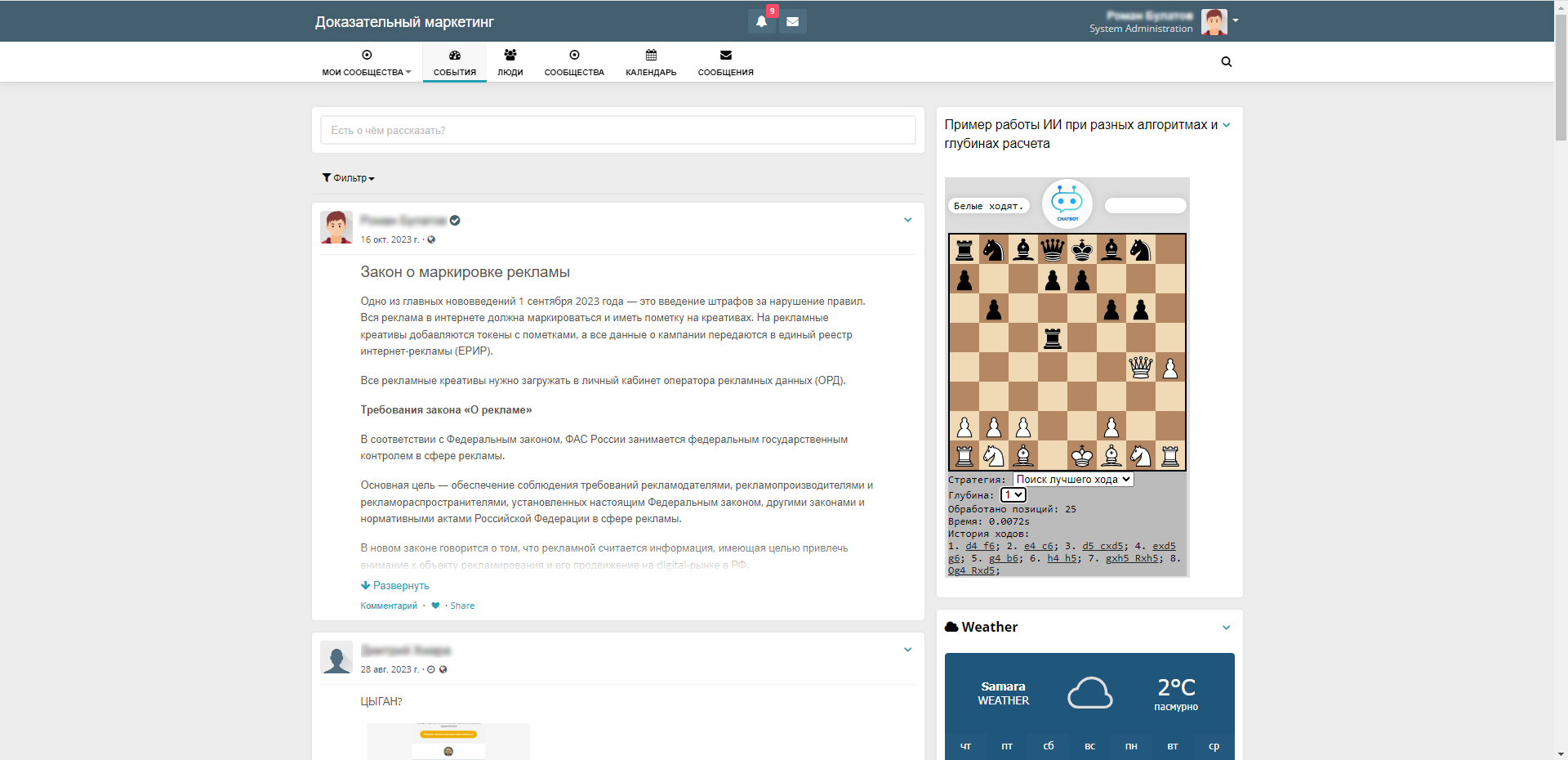Click the heart like icon on first post
Image resolution: width=1568 pixels, height=760 pixels.
tap(435, 606)
